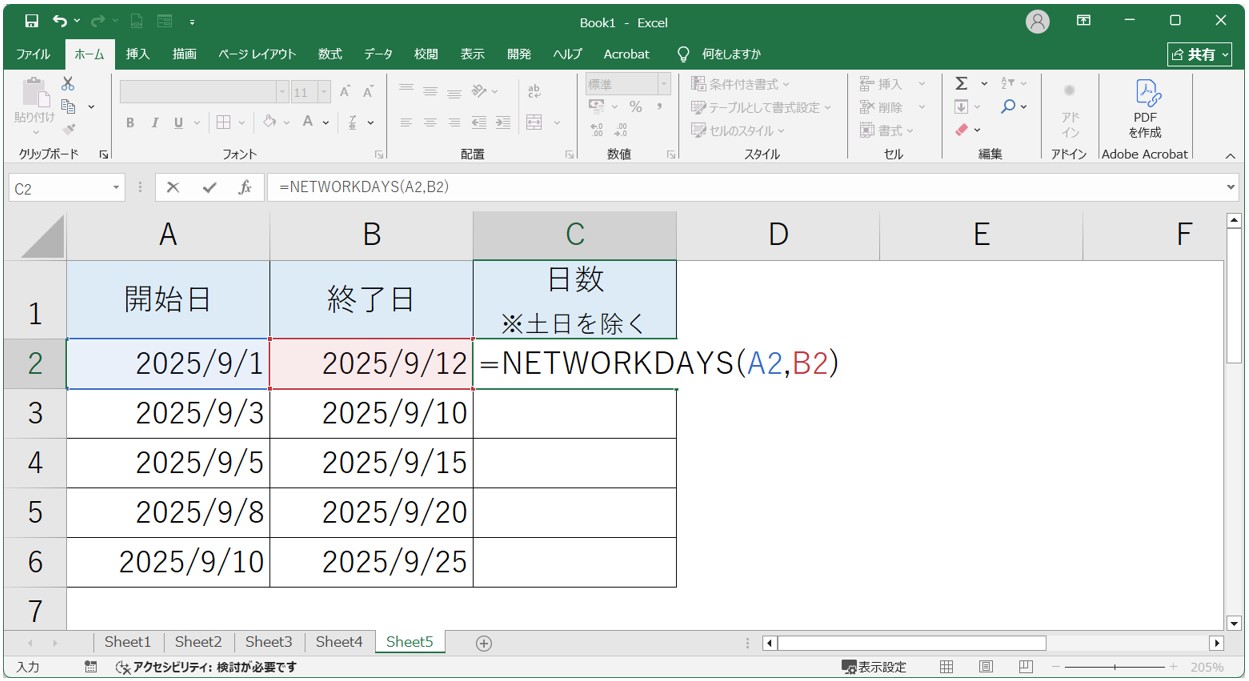Open the user account profile icon
The width and height of the screenshot is (1249, 681).
pos(1038,21)
